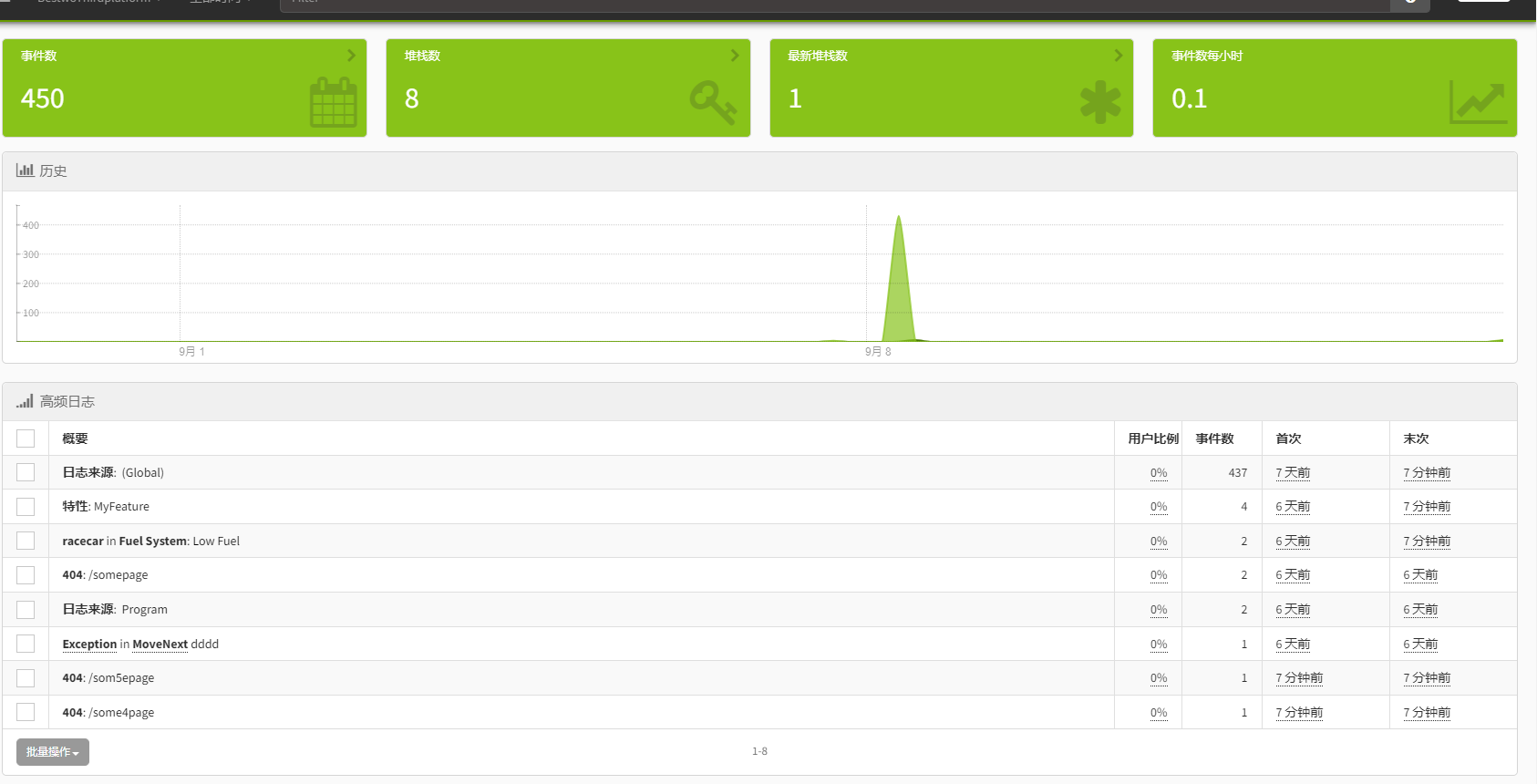Open the 404: /somepage entry
This screenshot has width=1537, height=784.
click(105, 575)
